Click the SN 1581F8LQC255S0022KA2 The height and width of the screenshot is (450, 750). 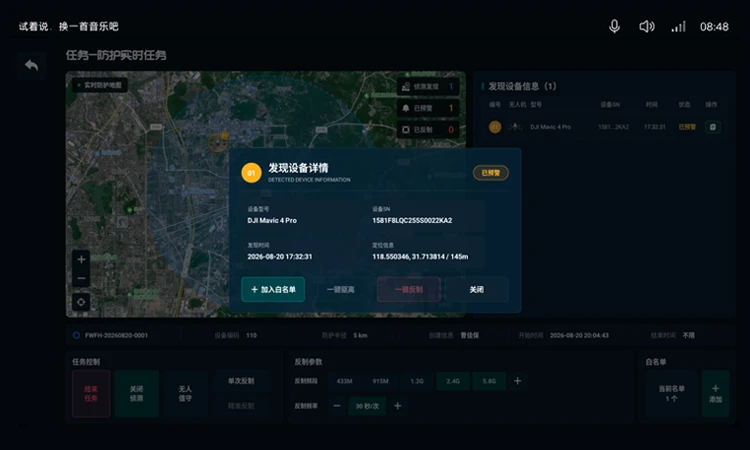point(412,220)
